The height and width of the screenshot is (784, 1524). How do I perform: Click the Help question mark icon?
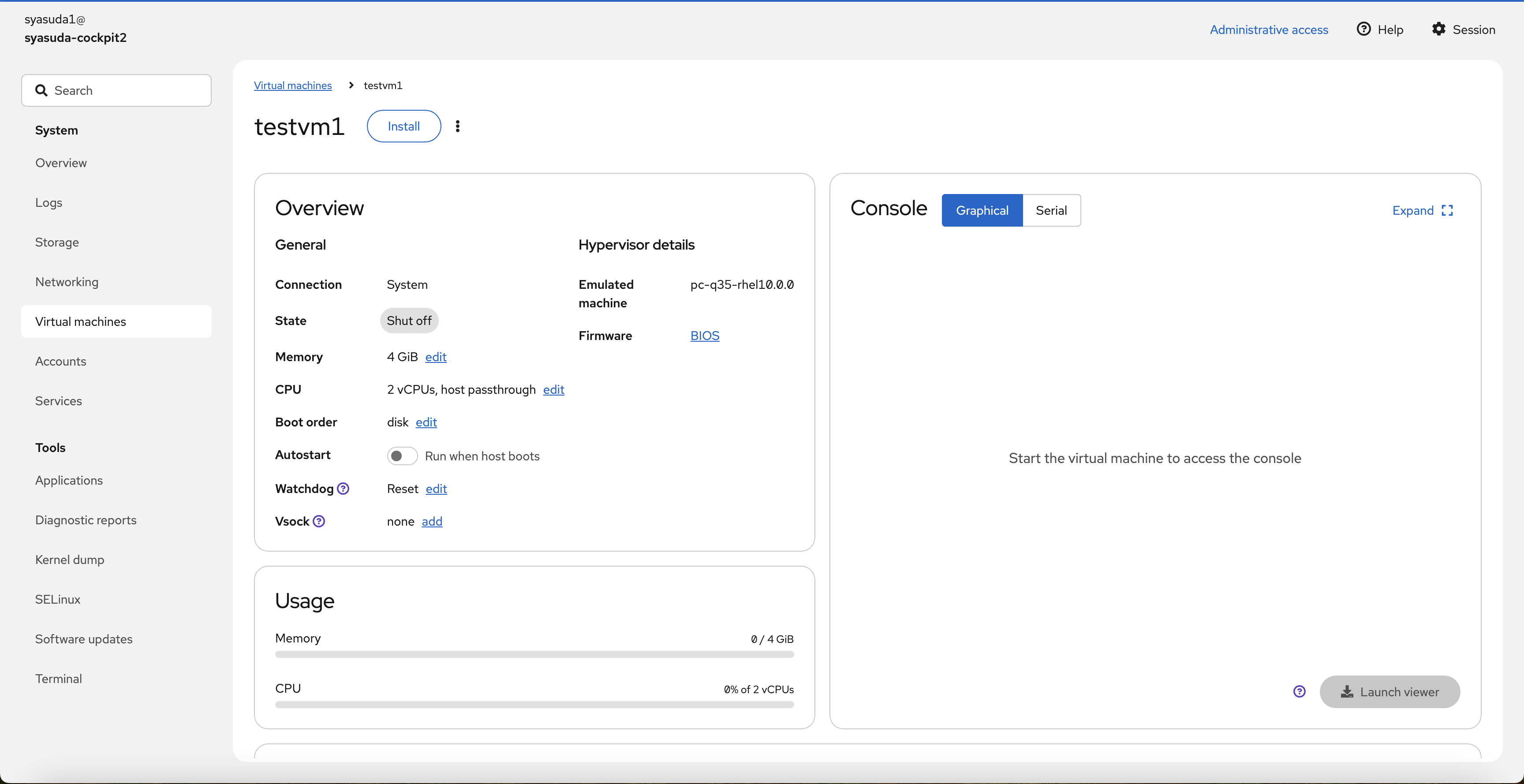click(x=1363, y=29)
